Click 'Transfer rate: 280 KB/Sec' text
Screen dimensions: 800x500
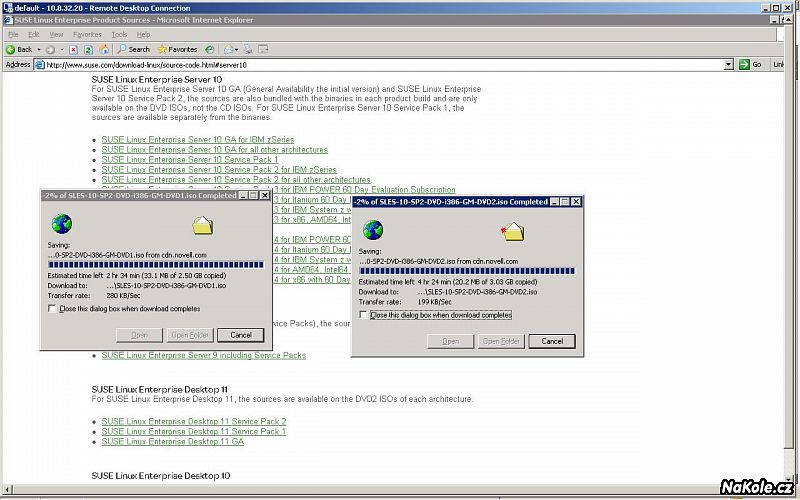tap(94, 295)
